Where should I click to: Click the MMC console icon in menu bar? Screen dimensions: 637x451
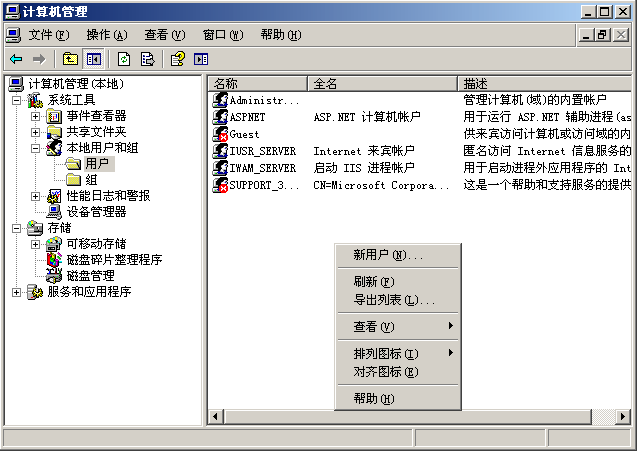click(13, 35)
